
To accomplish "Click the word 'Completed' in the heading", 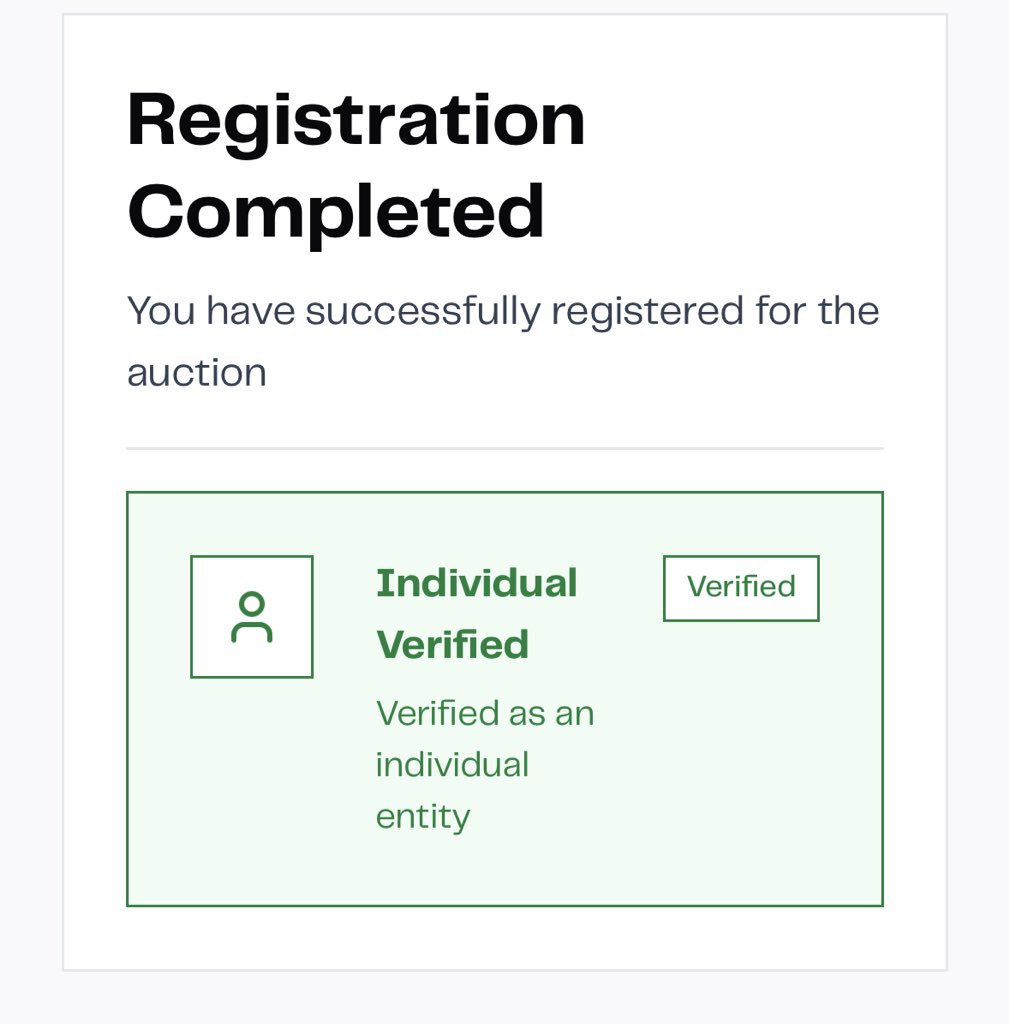I will 336,213.
